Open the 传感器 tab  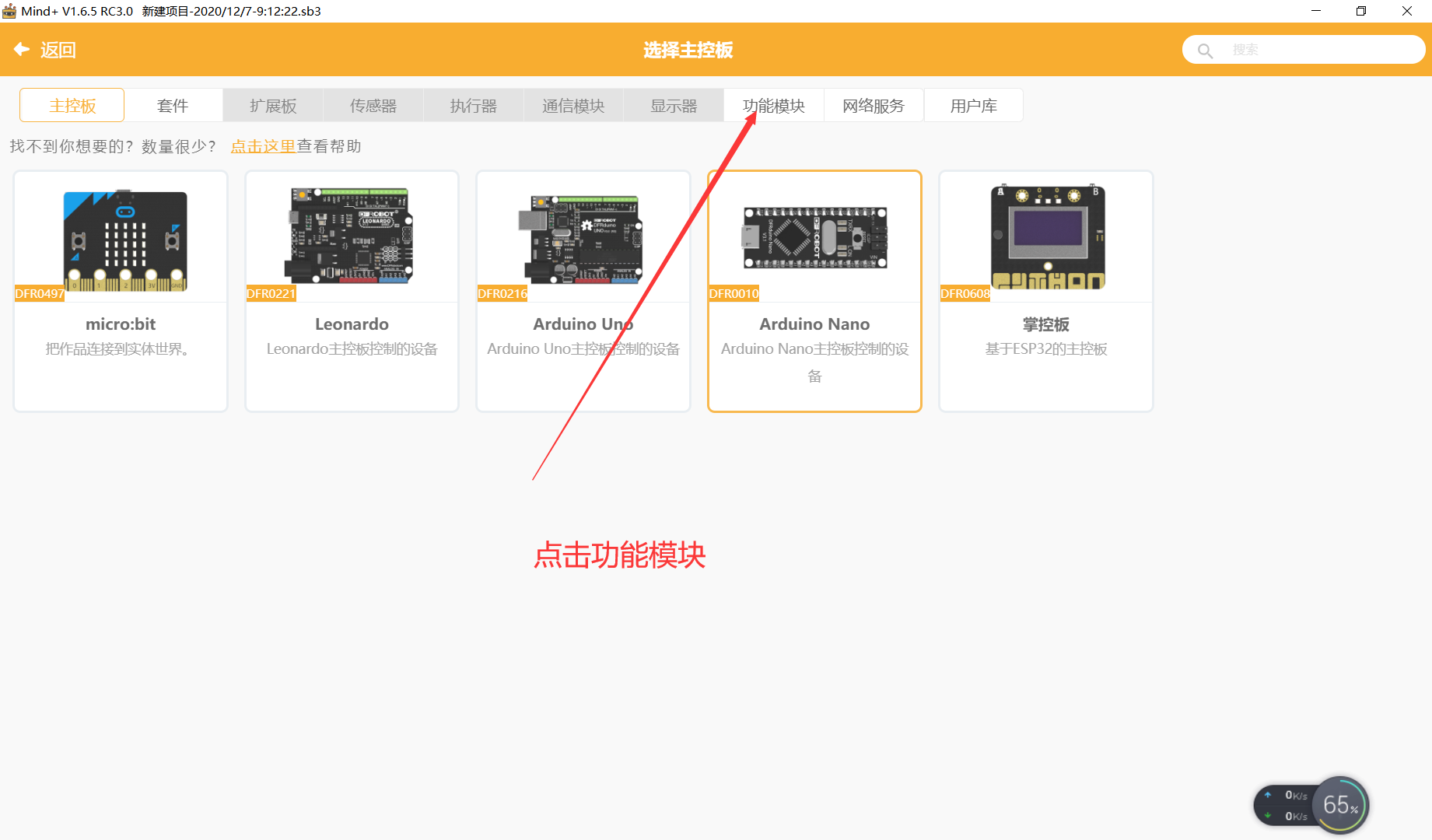(373, 106)
